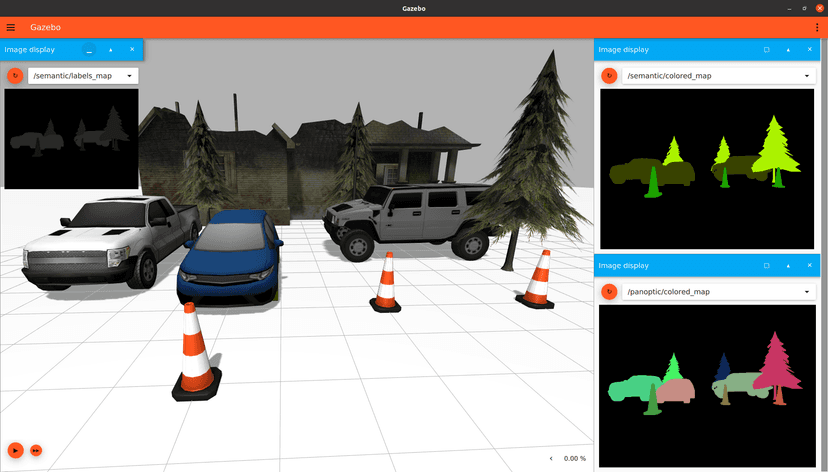Open the /semantic/colored_map topic dropdown

717,75
